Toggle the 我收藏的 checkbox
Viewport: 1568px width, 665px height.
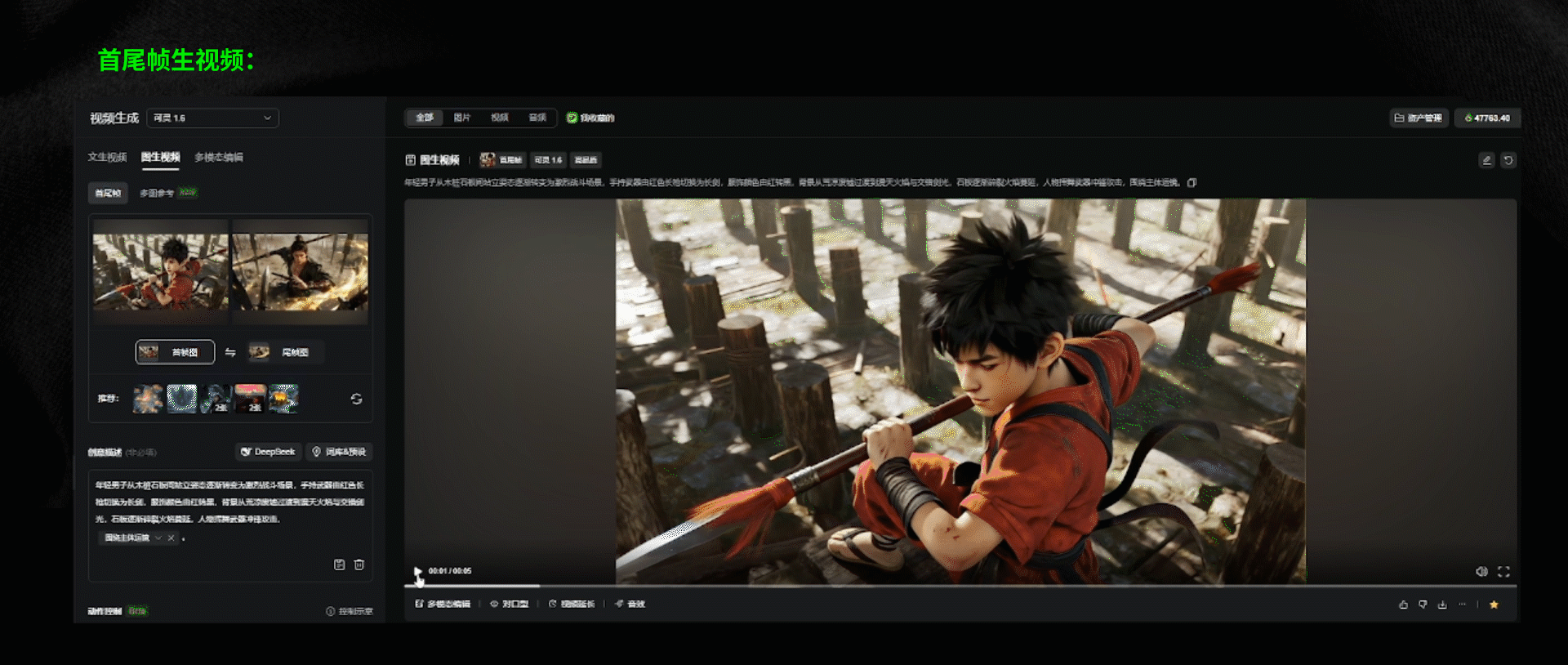click(x=572, y=118)
